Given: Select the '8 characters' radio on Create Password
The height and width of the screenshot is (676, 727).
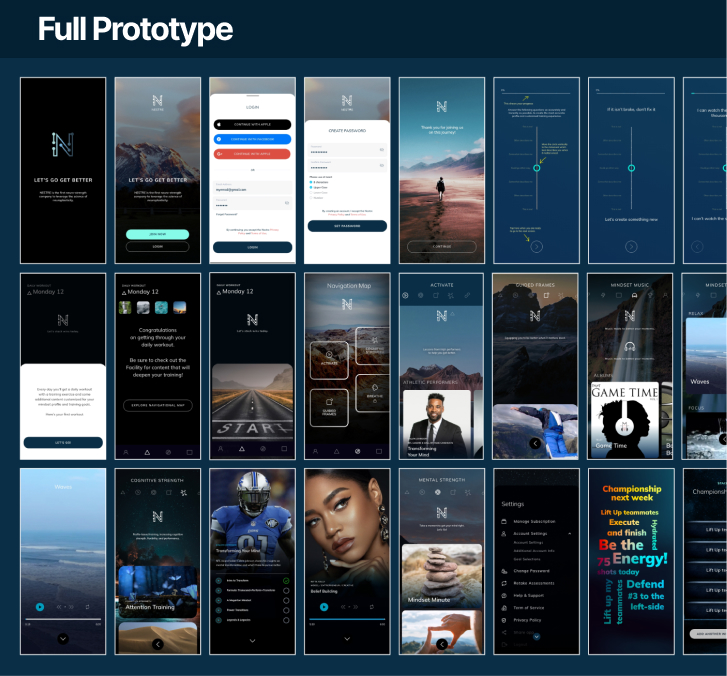Looking at the screenshot, I should (311, 182).
